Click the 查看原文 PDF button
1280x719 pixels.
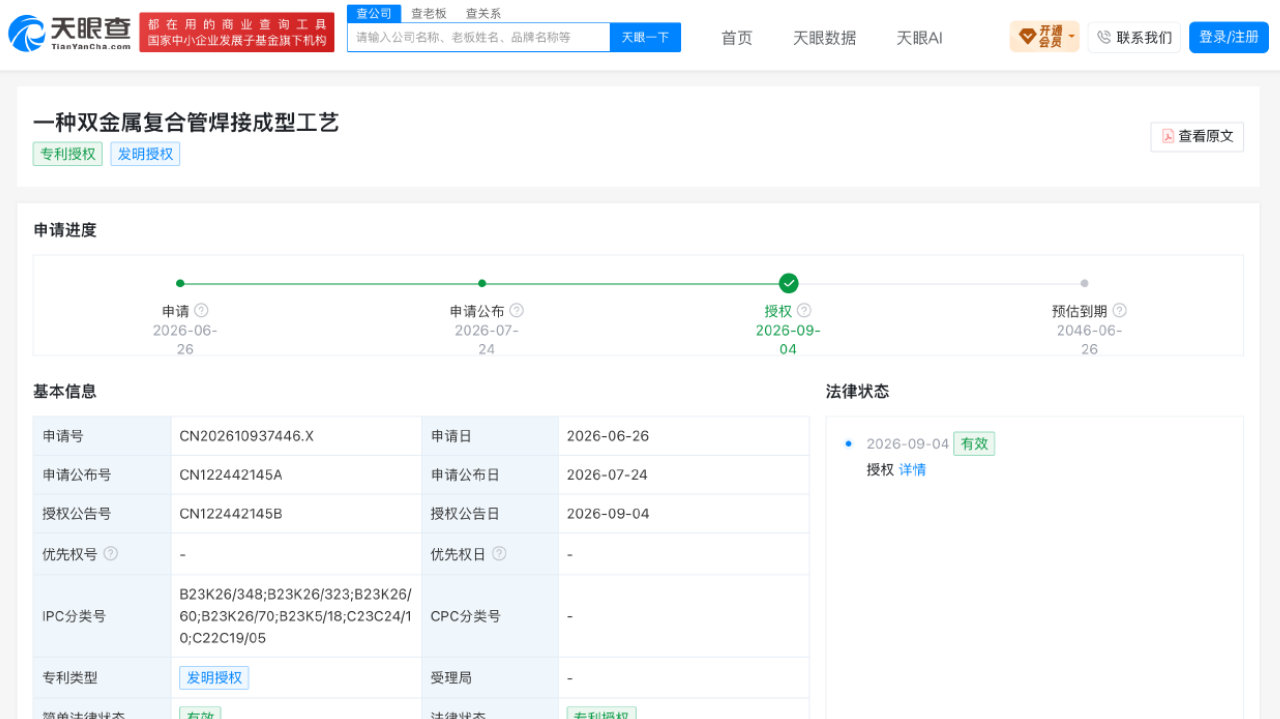point(1197,137)
